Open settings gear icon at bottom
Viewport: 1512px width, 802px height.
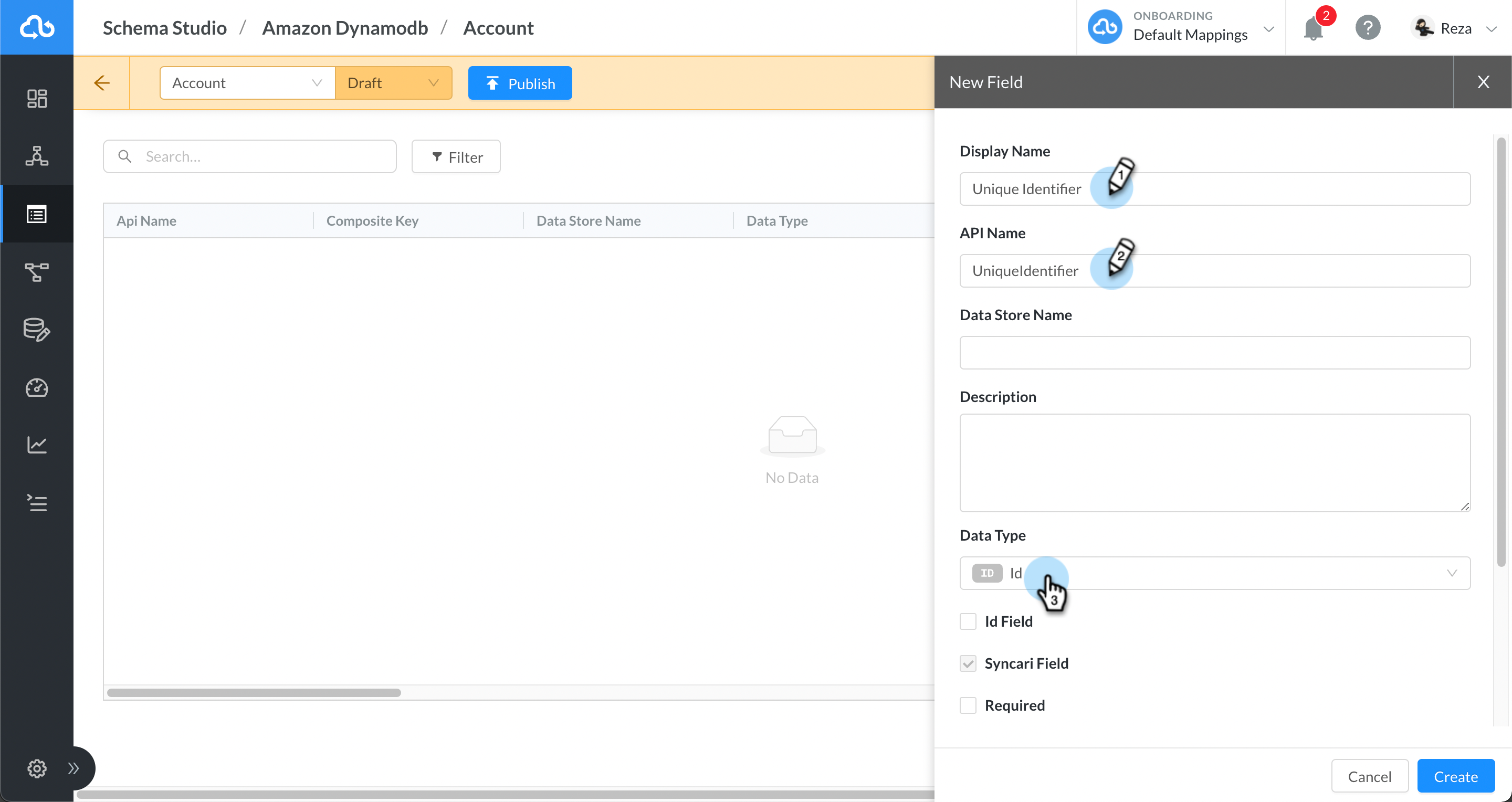[x=36, y=768]
